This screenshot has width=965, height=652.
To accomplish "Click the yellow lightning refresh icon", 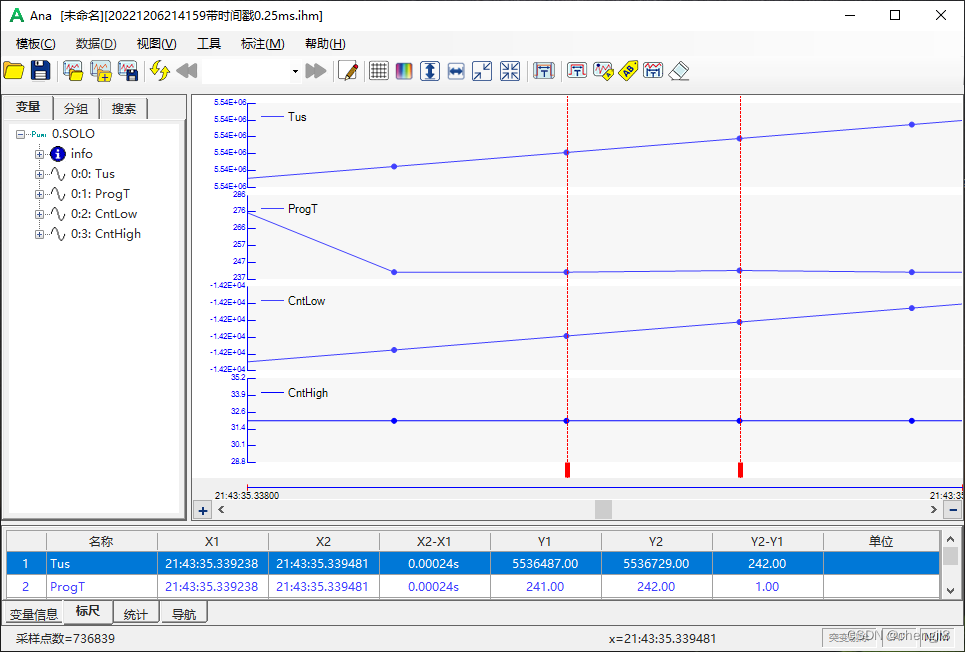I will (160, 71).
